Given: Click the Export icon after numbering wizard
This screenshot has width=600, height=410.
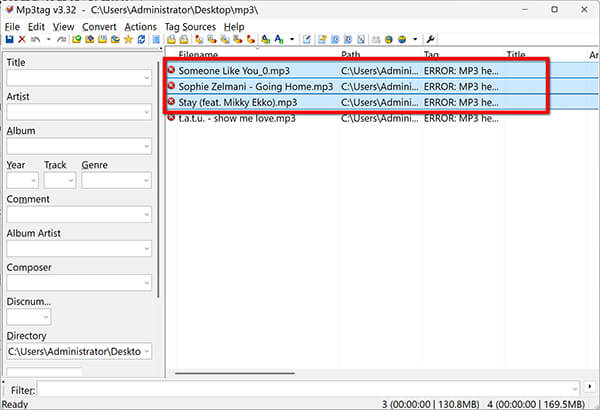Looking at the screenshot, I should tap(322, 39).
